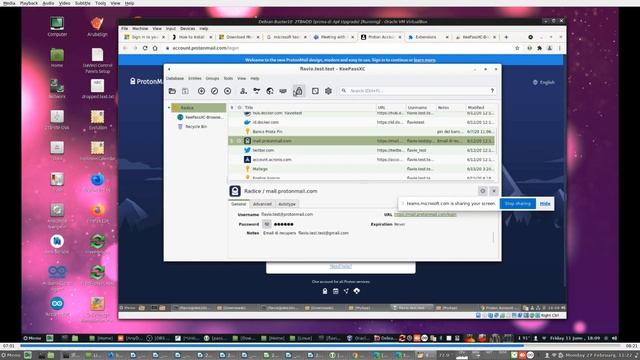Viewport: 640px width, 360px height.
Task: Click the ProtonCalendar icon below login box
Action: point(336,291)
